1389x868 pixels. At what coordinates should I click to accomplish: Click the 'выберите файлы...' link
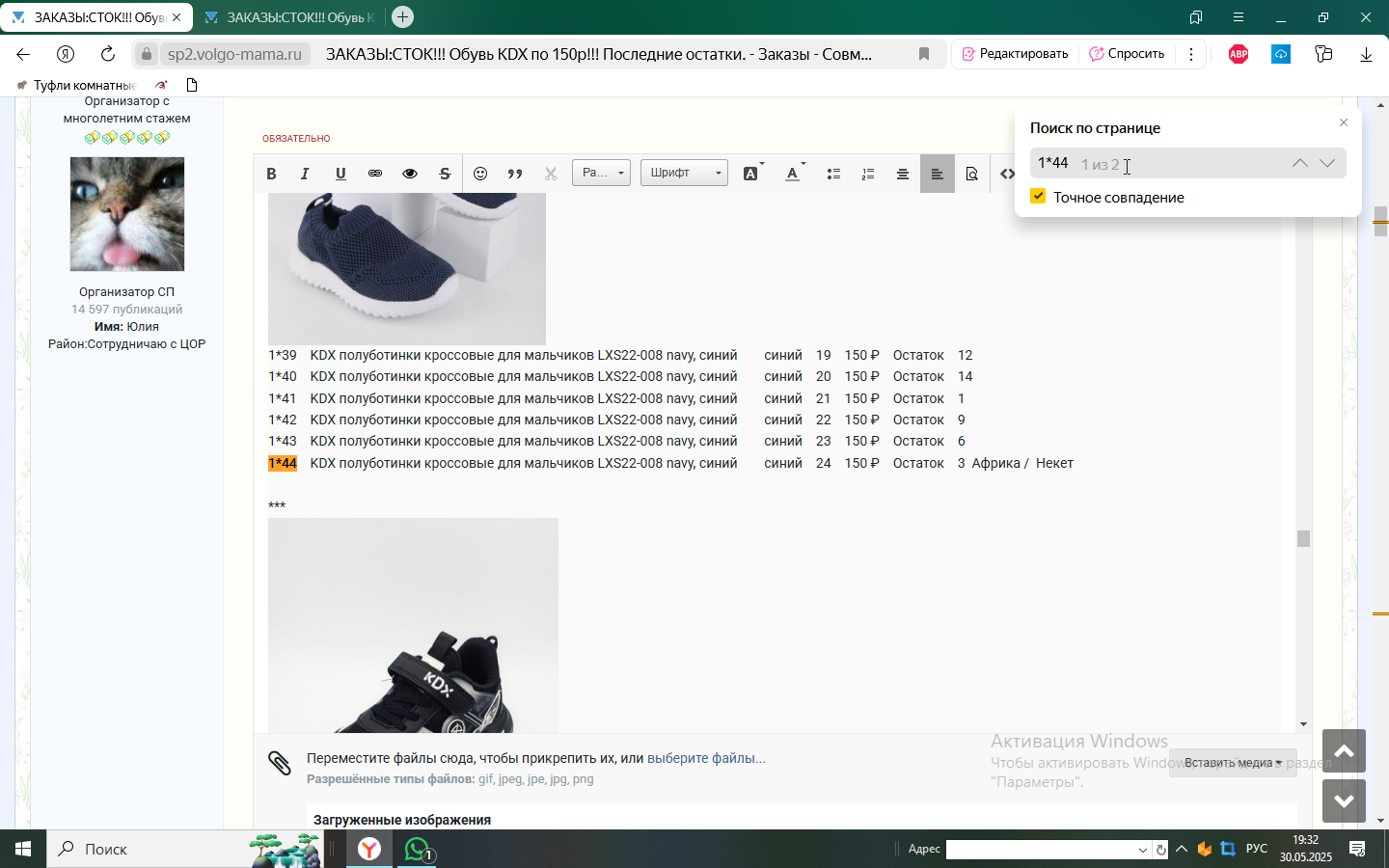[x=706, y=758]
